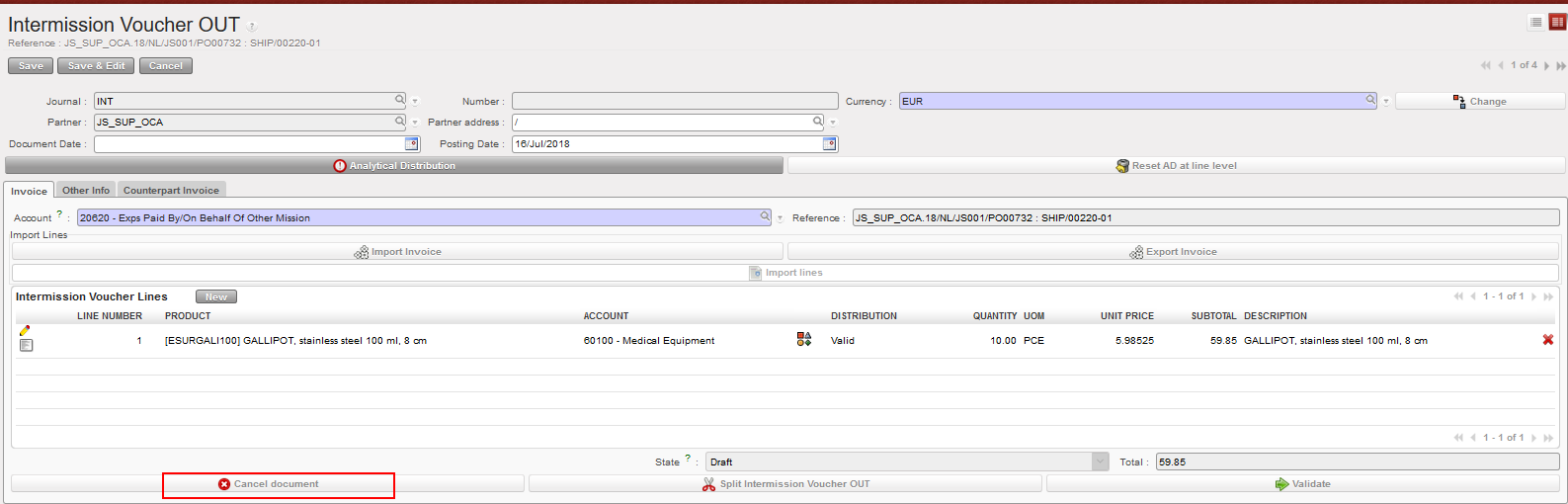Switch to the Counterpart Invoice tab
This screenshot has width=1568, height=504.
point(171,190)
